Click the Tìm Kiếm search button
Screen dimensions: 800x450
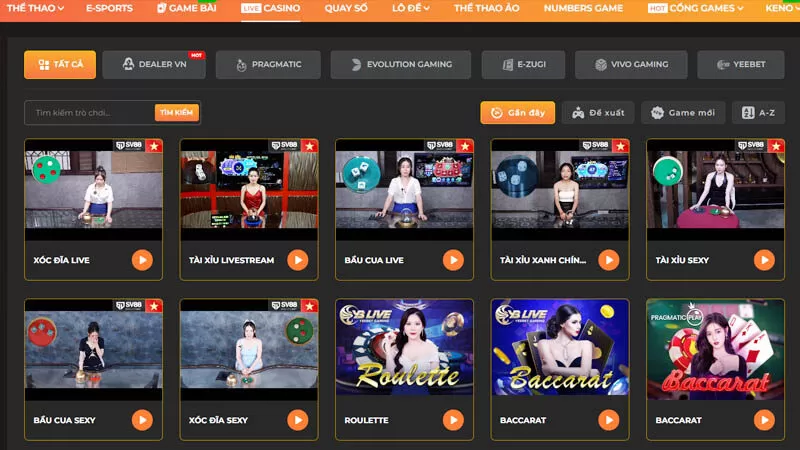[x=177, y=113]
